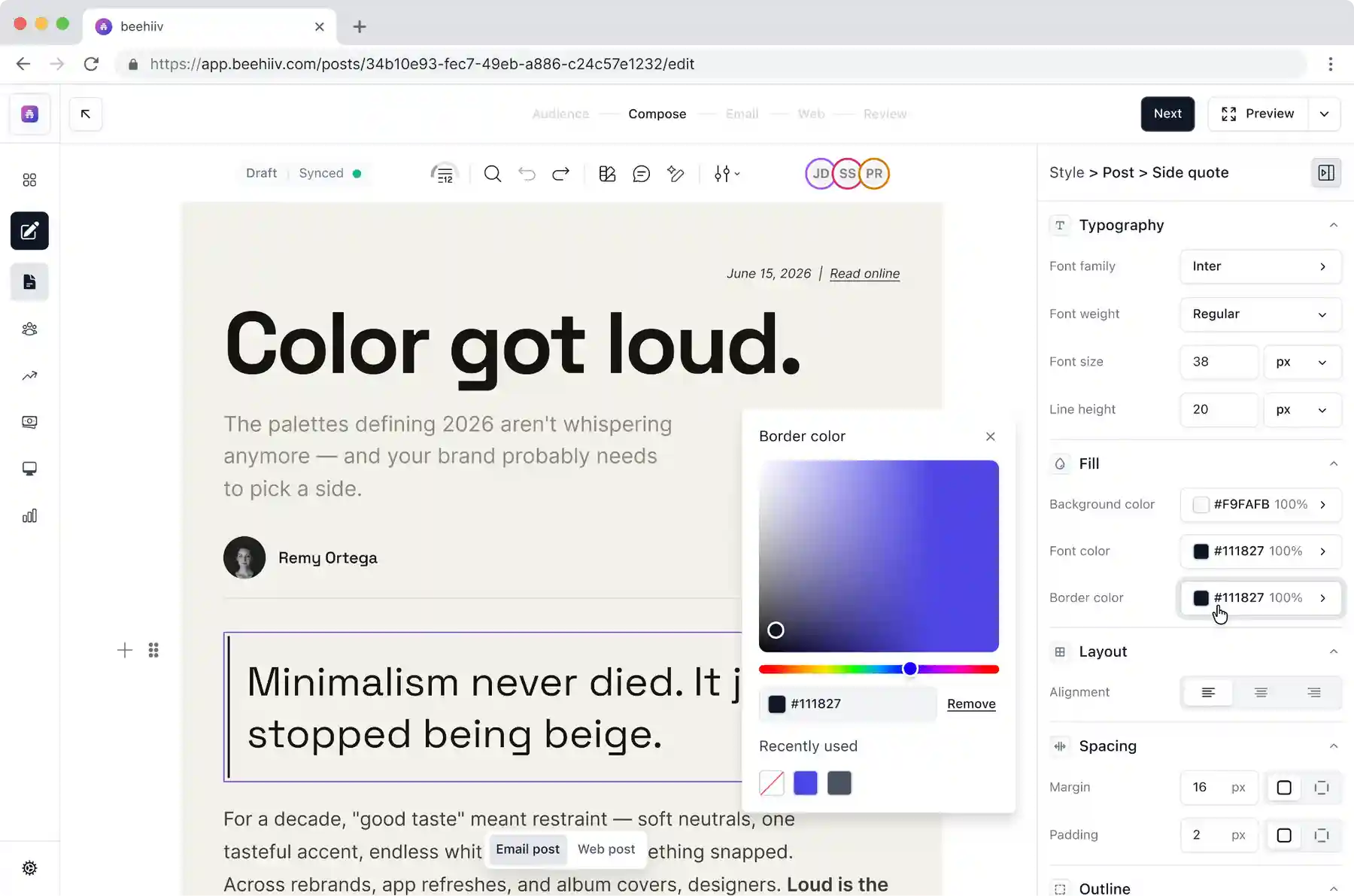1354x896 pixels.
Task: Open the growth trend arrow icon
Action: tap(29, 375)
